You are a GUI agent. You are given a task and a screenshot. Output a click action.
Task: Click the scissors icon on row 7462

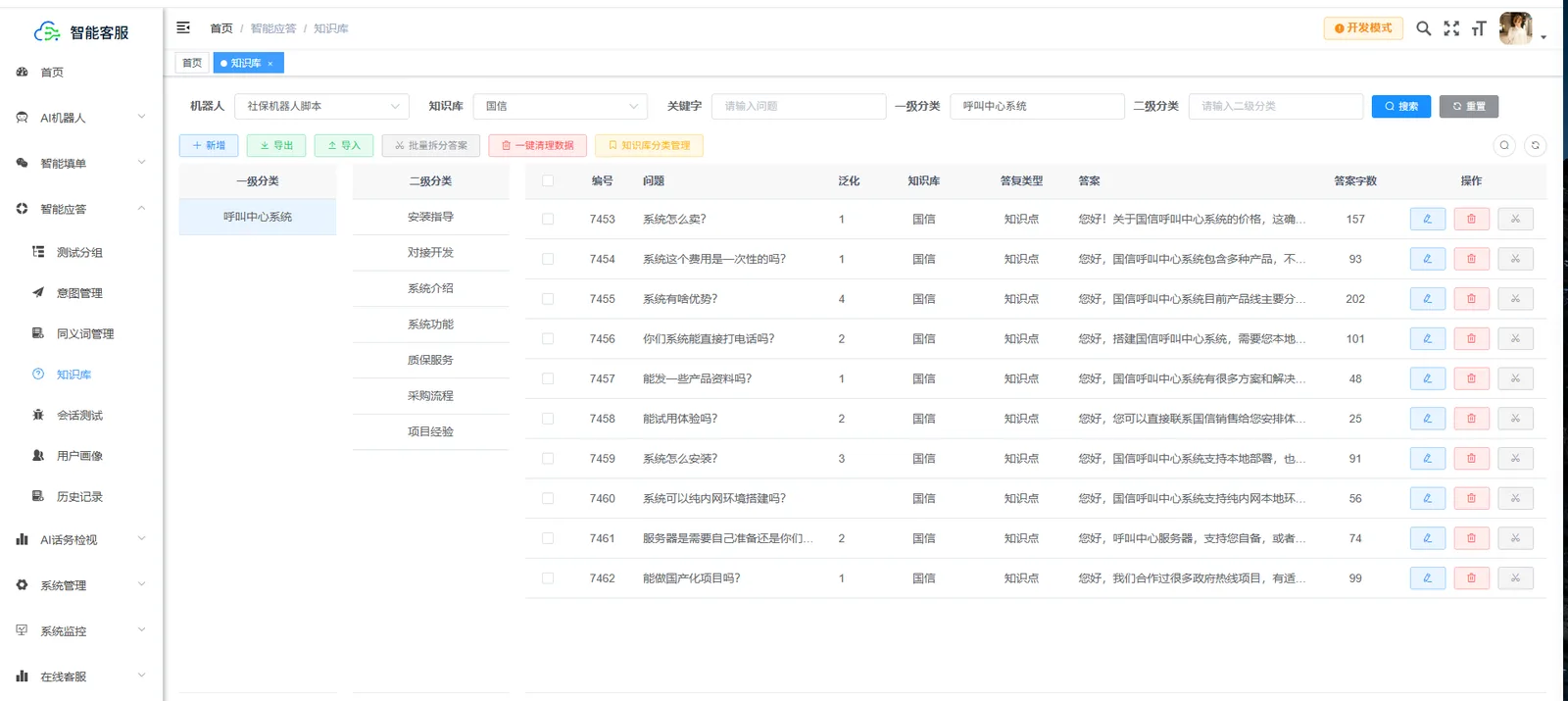coord(1515,578)
